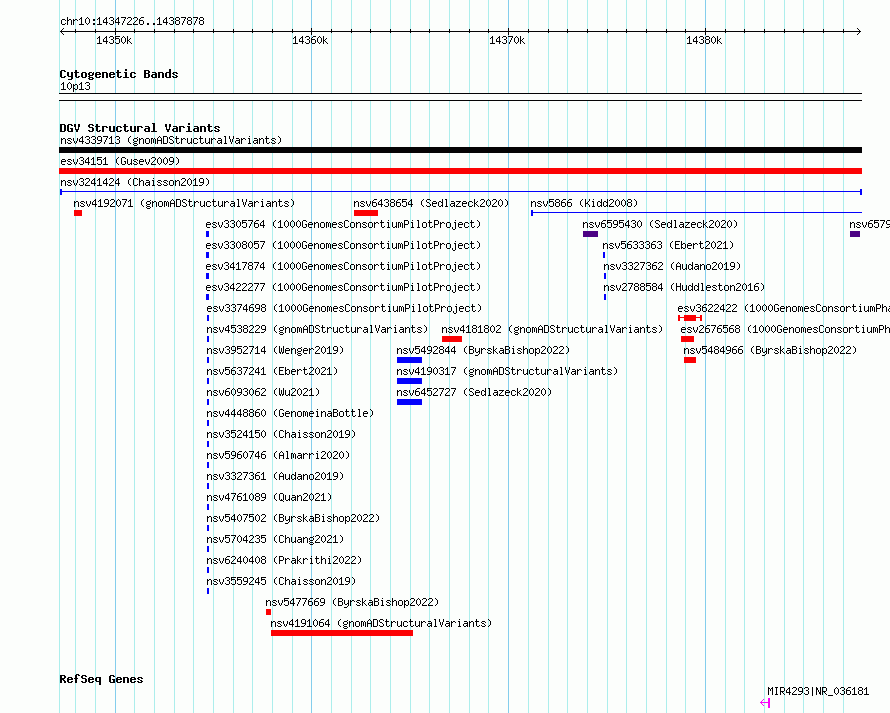Open nsv6595430 (Sedlazeck2020) label
The image size is (890, 713).
(x=660, y=224)
